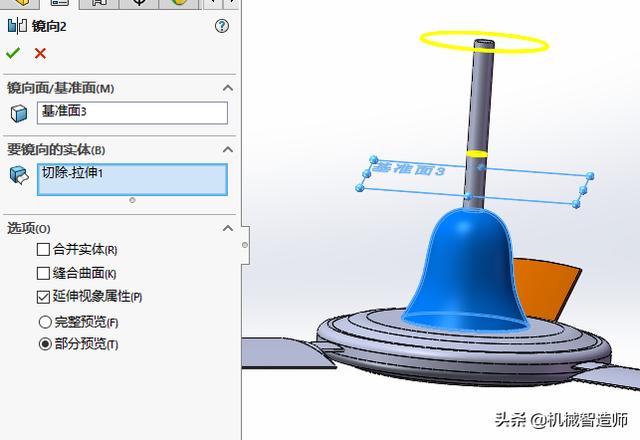
Task: Click the 基准面3 label in the viewport
Action: [x=408, y=168]
